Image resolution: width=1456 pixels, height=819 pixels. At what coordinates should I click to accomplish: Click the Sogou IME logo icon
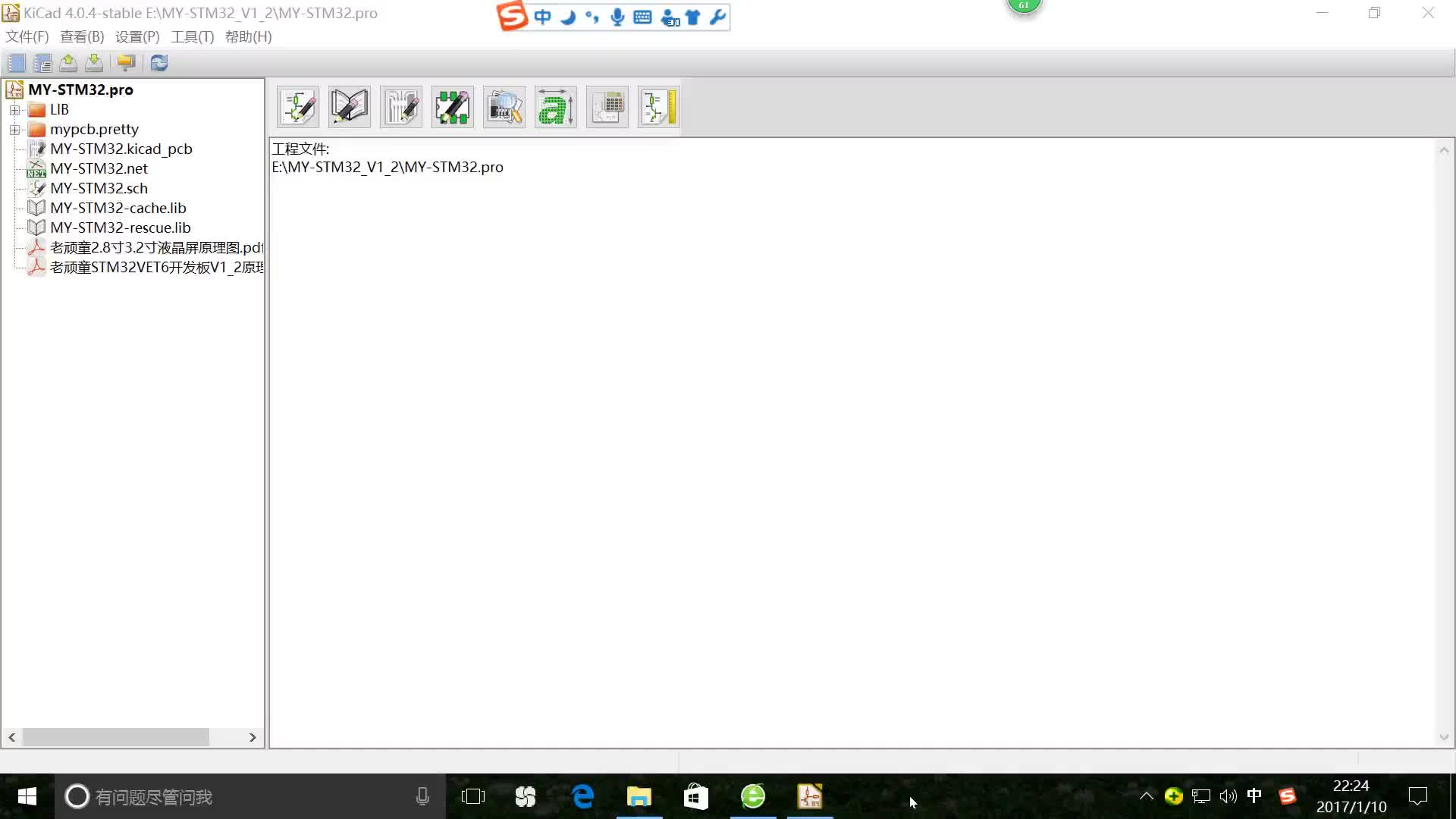[x=513, y=16]
